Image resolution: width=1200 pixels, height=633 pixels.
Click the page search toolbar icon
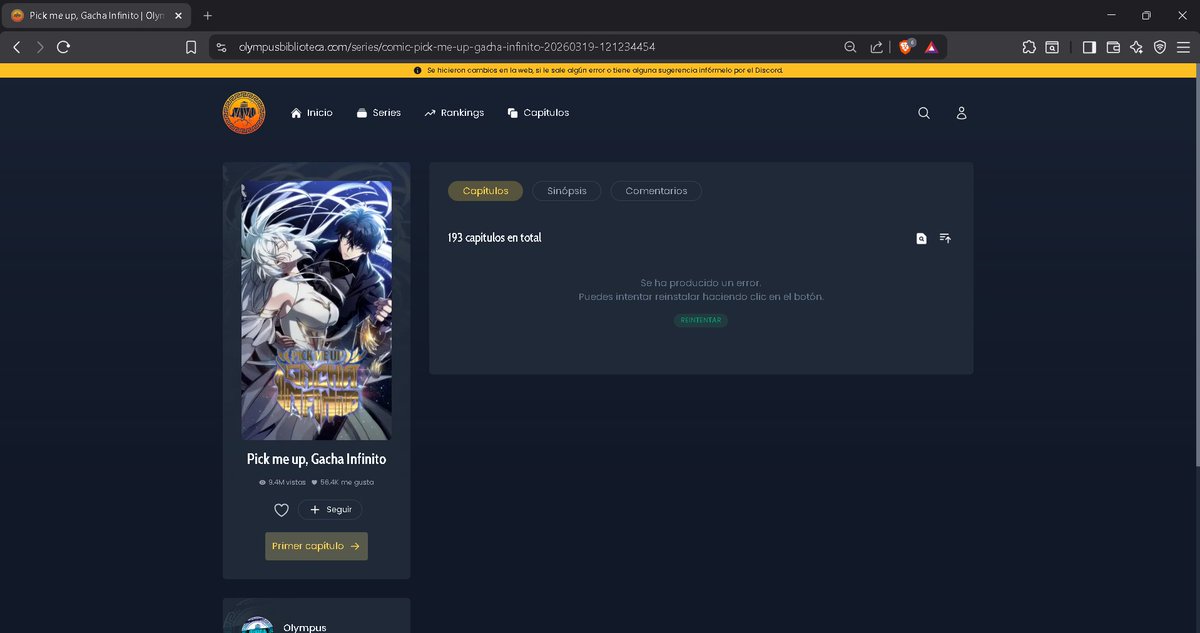click(1053, 47)
